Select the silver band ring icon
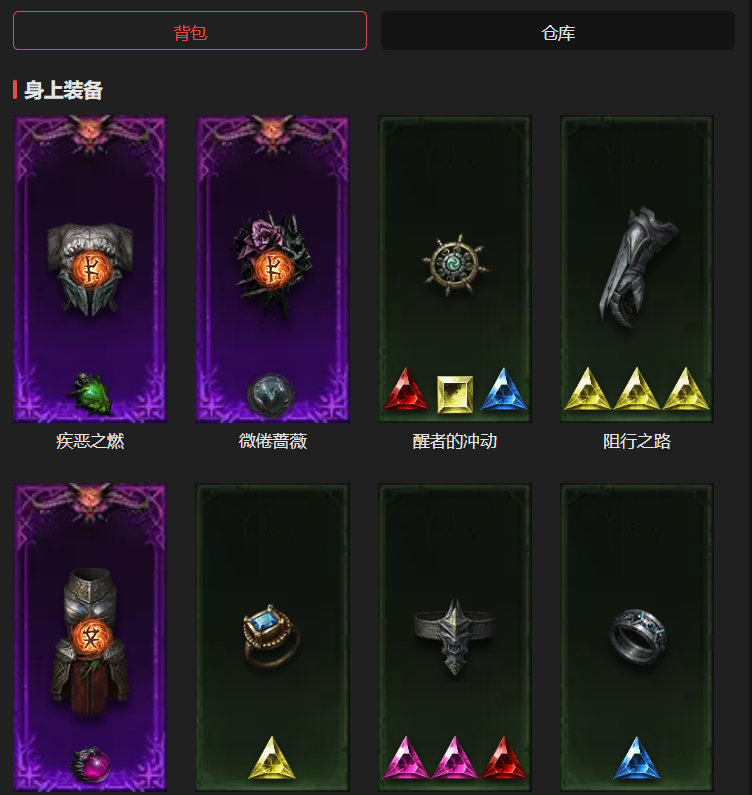The image size is (752, 795). point(637,636)
